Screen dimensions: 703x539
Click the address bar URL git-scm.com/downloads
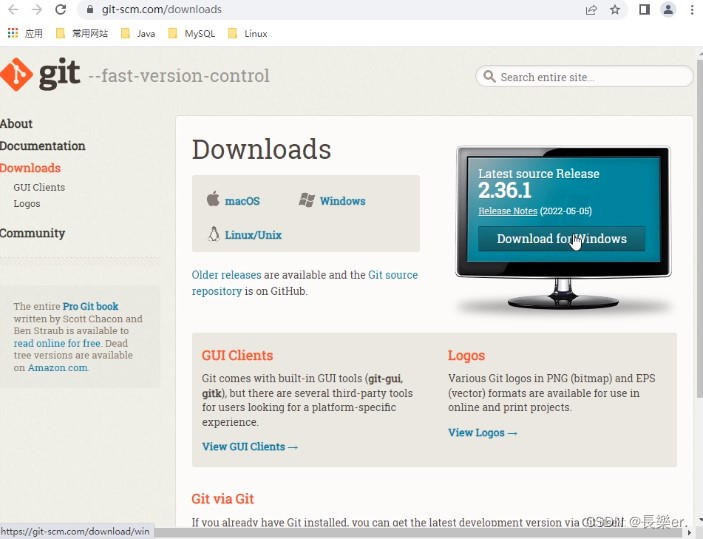tap(161, 9)
